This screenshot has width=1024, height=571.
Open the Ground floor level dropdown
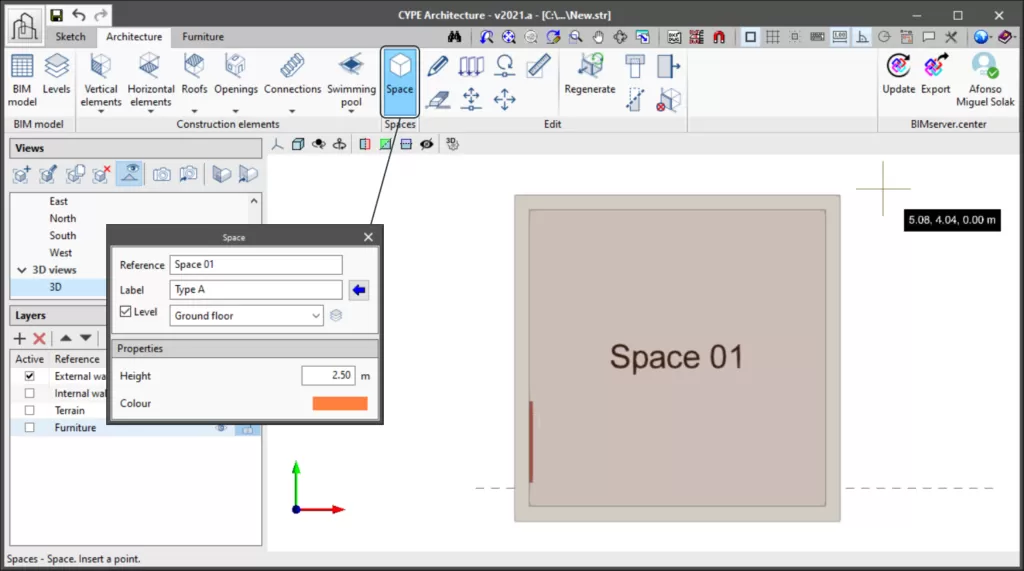(247, 316)
